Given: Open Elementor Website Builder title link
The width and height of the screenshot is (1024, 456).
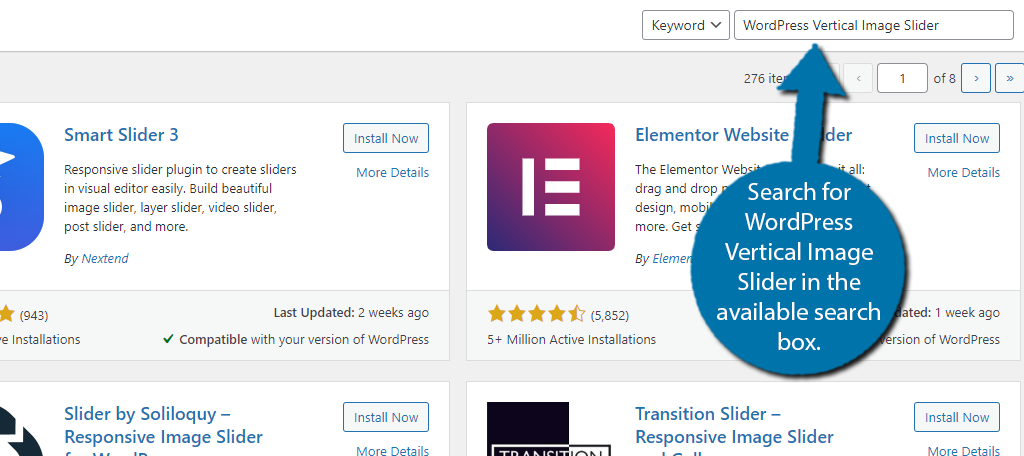Looking at the screenshot, I should click(743, 135).
